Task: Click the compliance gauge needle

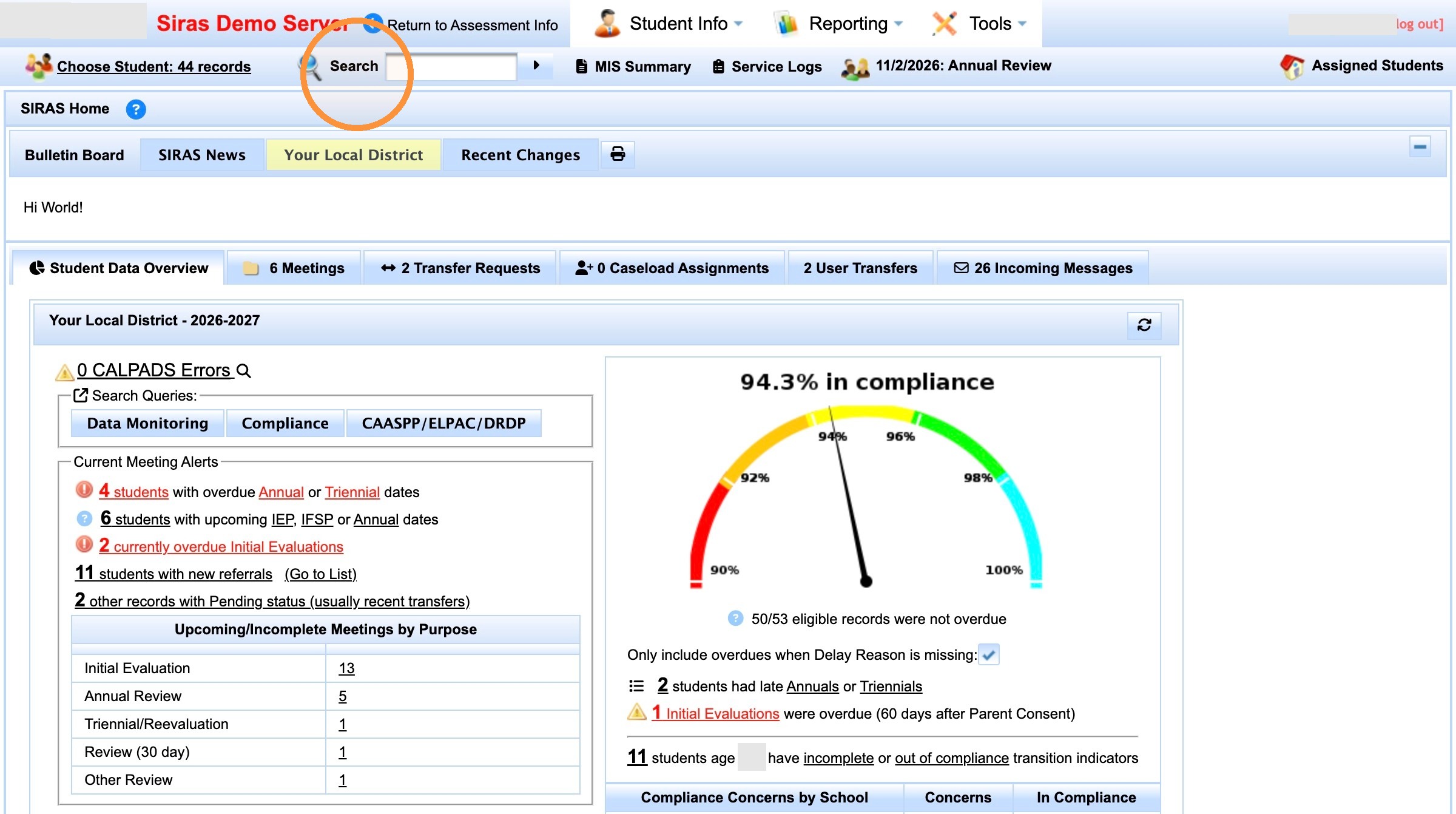Action: [849, 498]
